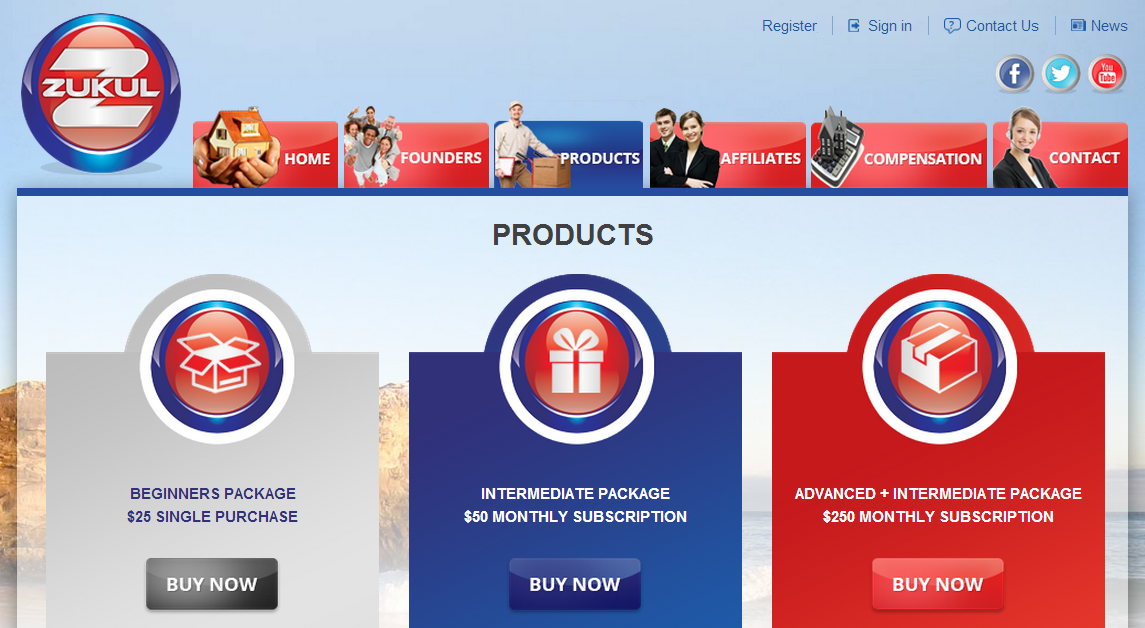Open the Twitter bird icon
The width and height of the screenshot is (1145, 628).
pos(1060,74)
